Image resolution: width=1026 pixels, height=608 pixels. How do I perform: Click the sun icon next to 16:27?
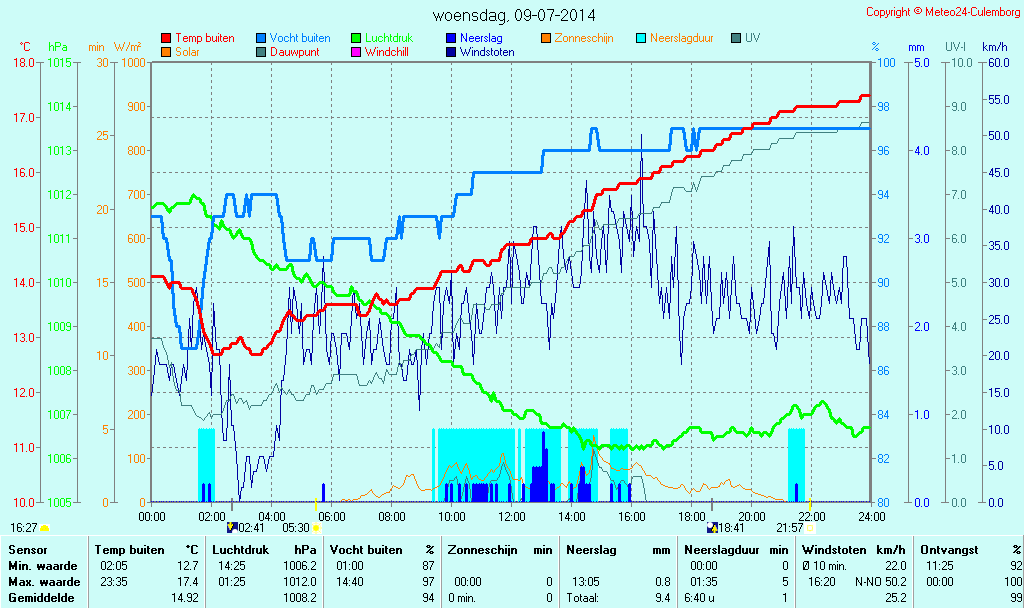pos(44,527)
